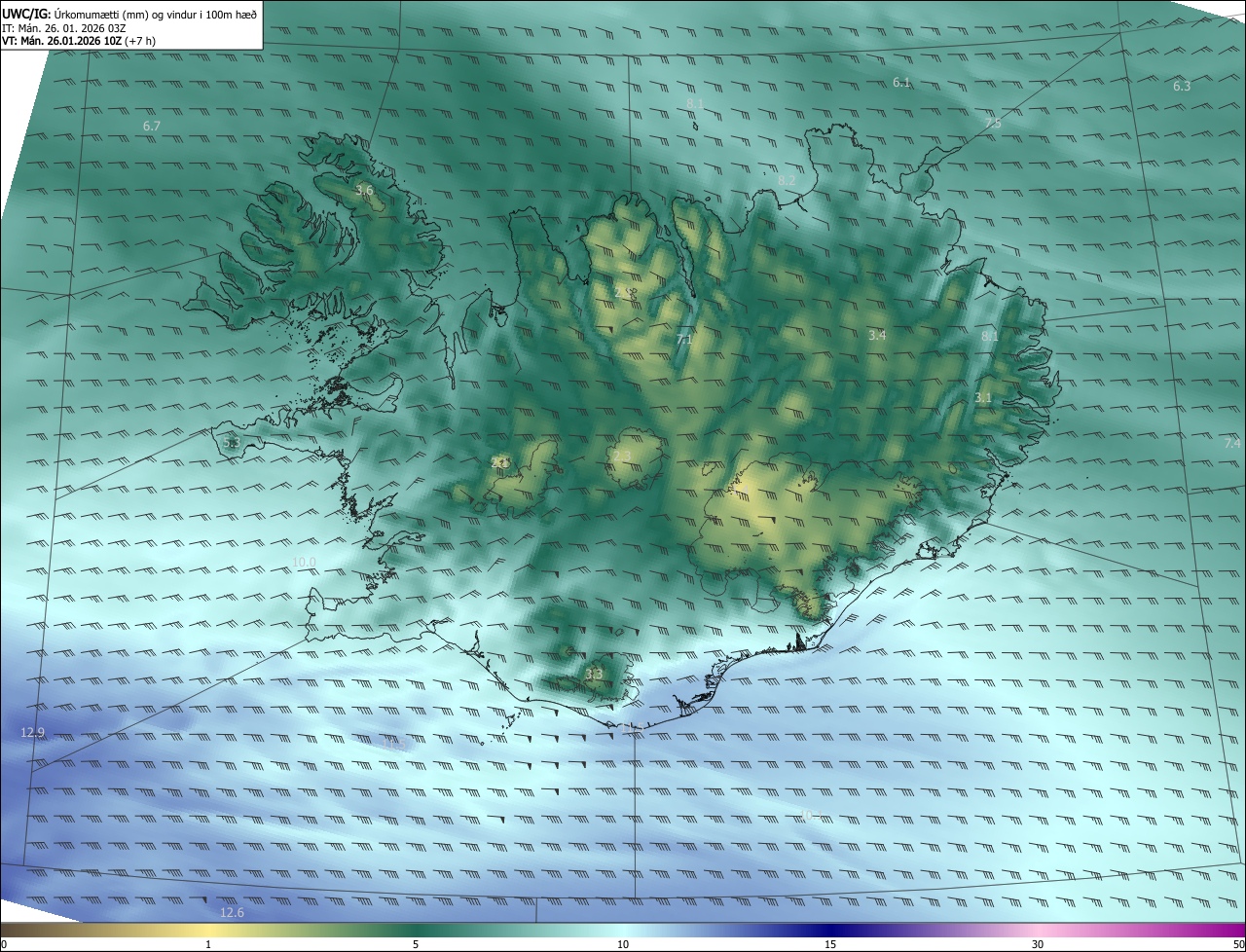Click the 12.9 value label
This screenshot has width=1246, height=952.
[x=32, y=732]
